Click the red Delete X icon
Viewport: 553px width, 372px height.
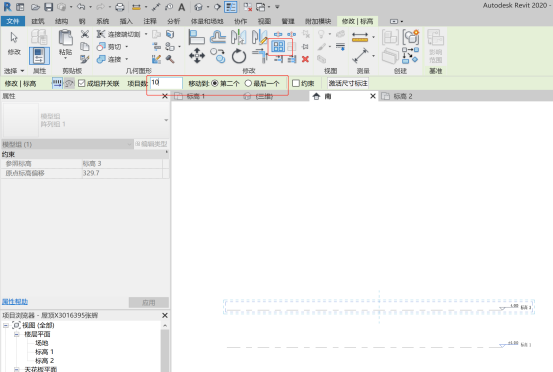pos(305,59)
